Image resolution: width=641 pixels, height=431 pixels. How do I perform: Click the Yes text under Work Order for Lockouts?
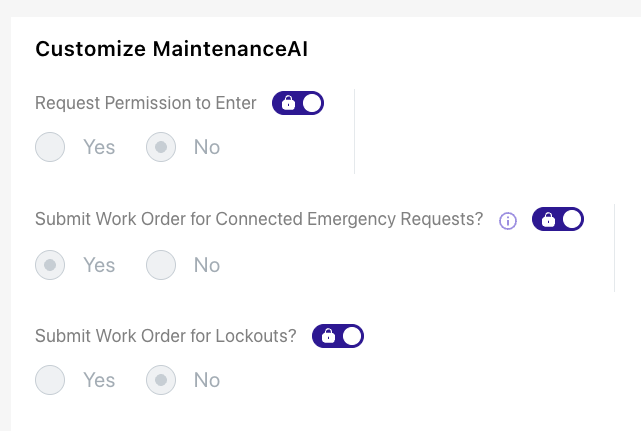click(99, 380)
